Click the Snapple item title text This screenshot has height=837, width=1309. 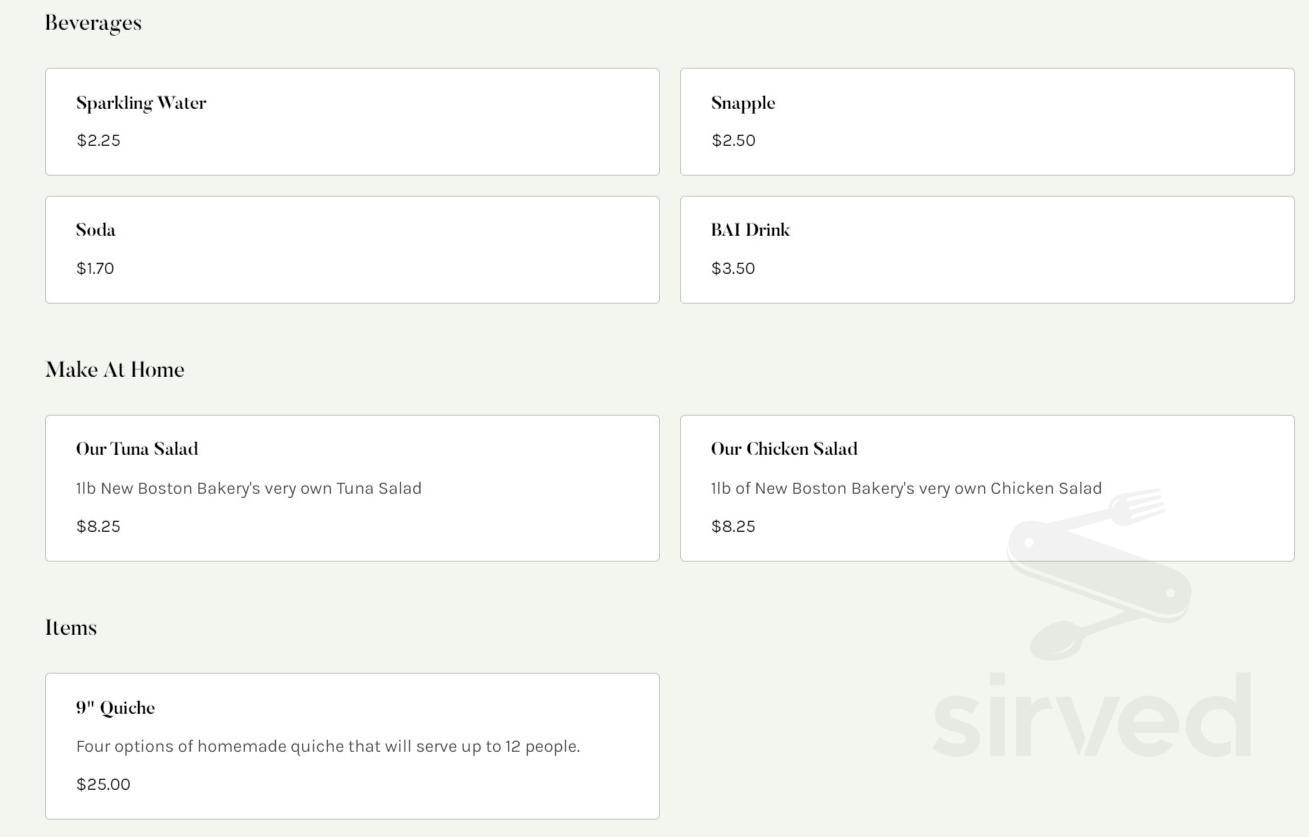[x=743, y=102]
